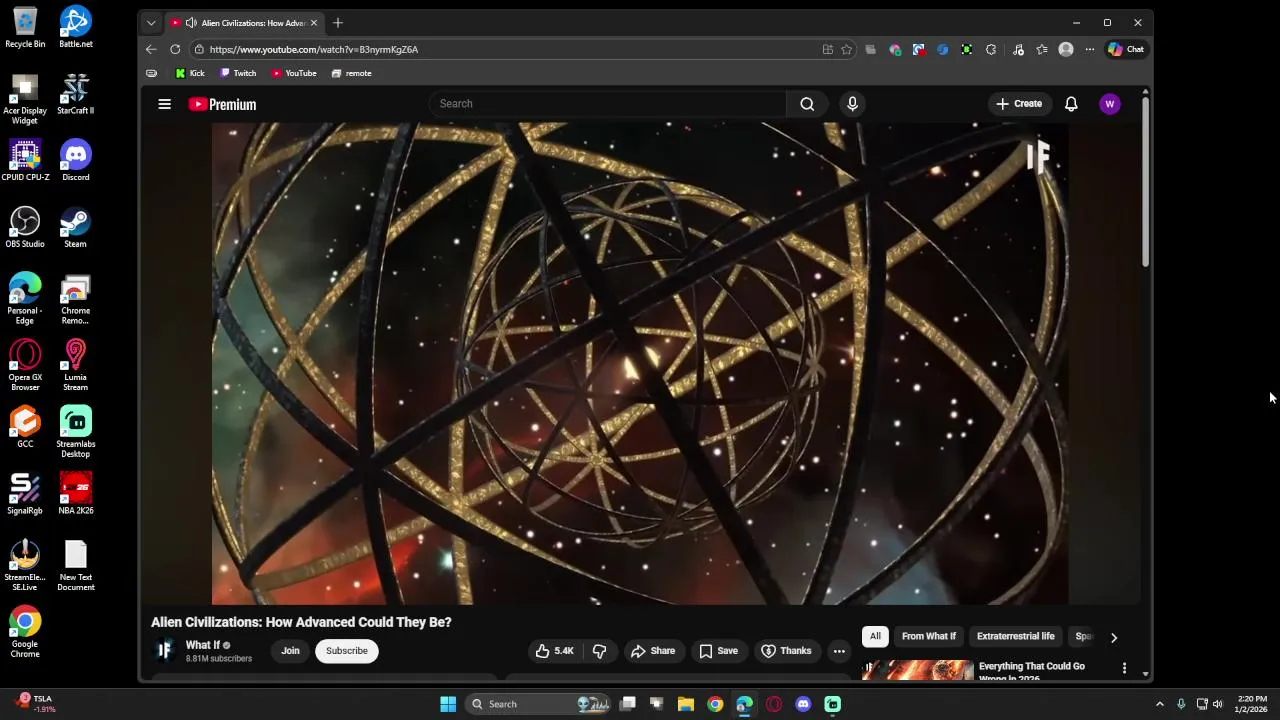This screenshot has height=720, width=1280.
Task: Open Streamlabs from the taskbar
Action: [x=833, y=704]
